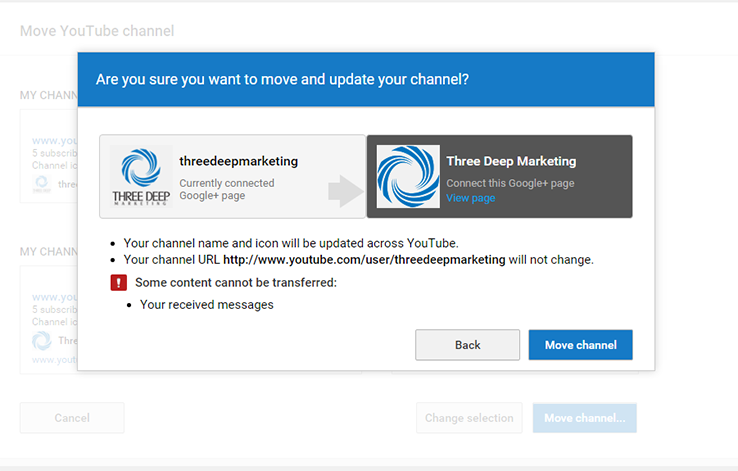Open the View page link
Image resolution: width=738 pixels, height=471 pixels.
471,198
